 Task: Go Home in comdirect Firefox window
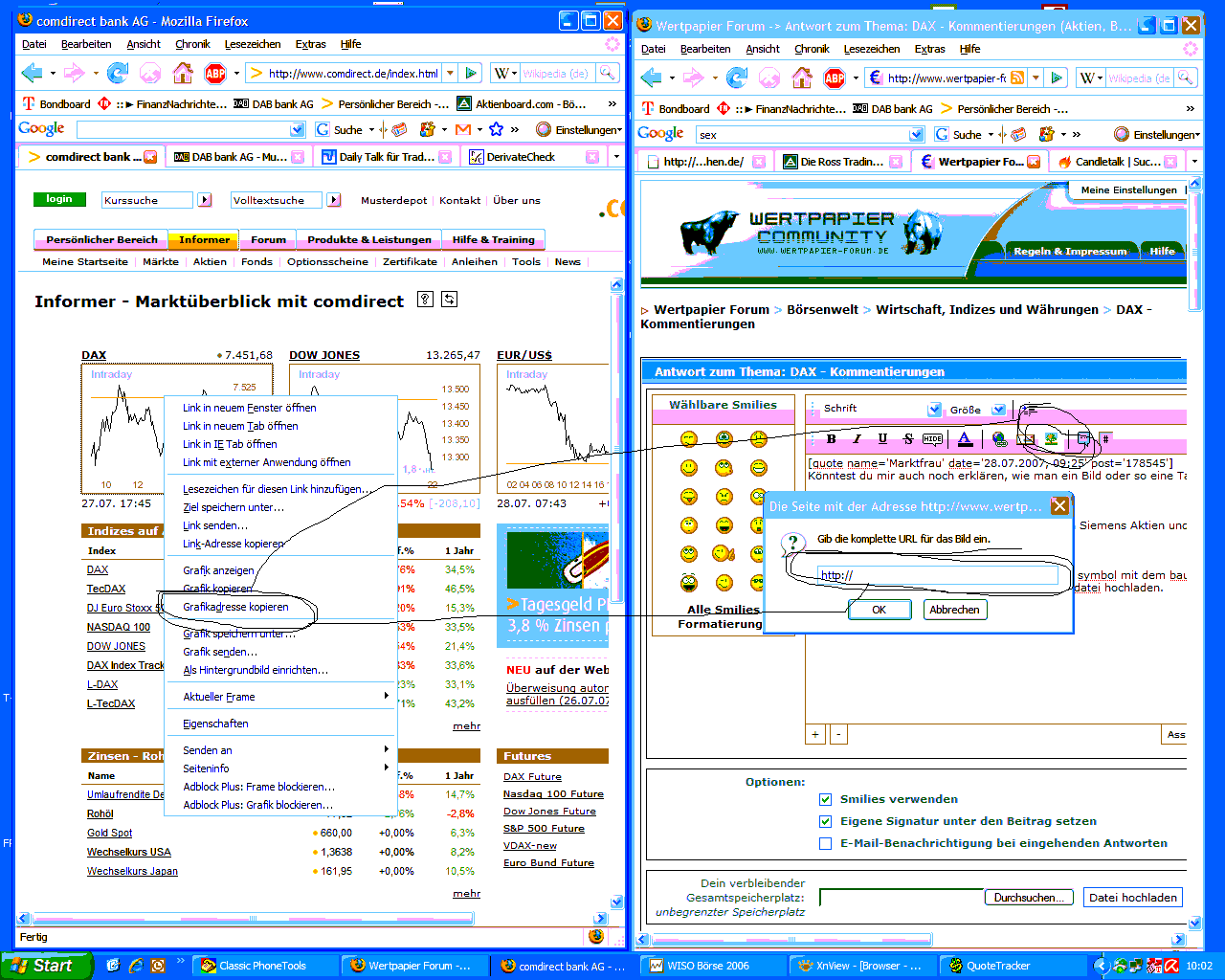[x=183, y=73]
